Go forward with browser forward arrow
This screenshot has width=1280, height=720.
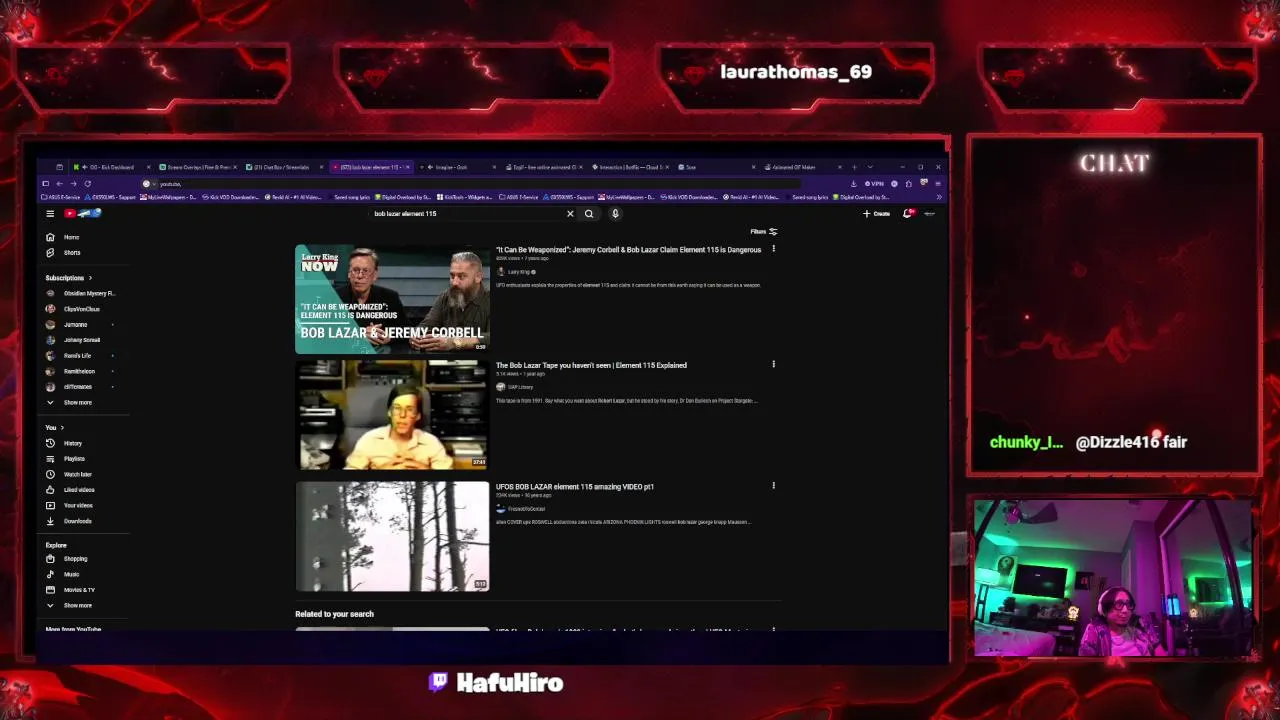pos(74,183)
